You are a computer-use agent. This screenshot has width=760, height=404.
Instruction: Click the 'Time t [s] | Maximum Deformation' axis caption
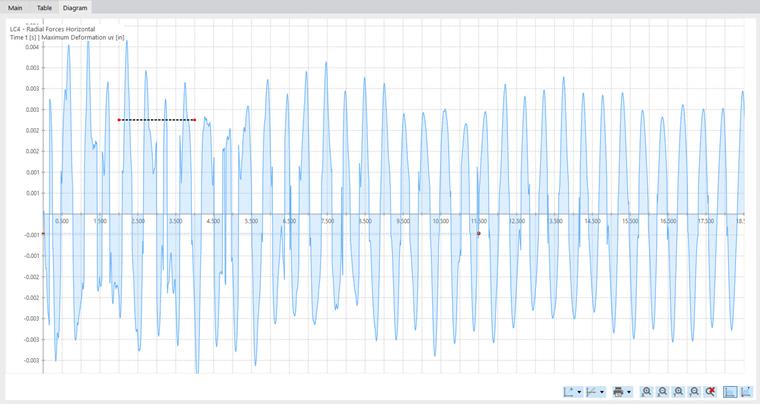tap(67, 37)
